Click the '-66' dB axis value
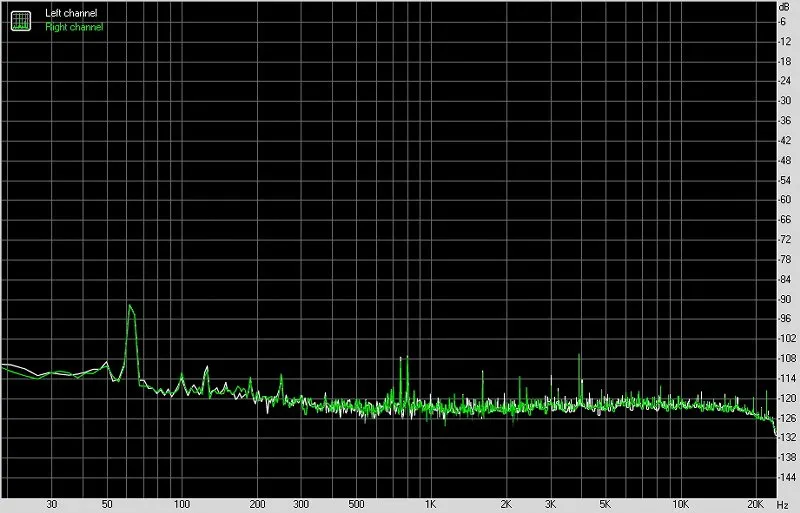 click(x=785, y=220)
